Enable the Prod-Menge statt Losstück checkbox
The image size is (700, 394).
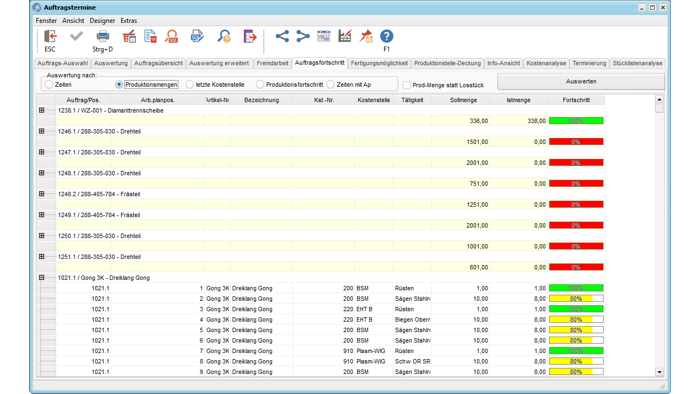click(x=407, y=85)
